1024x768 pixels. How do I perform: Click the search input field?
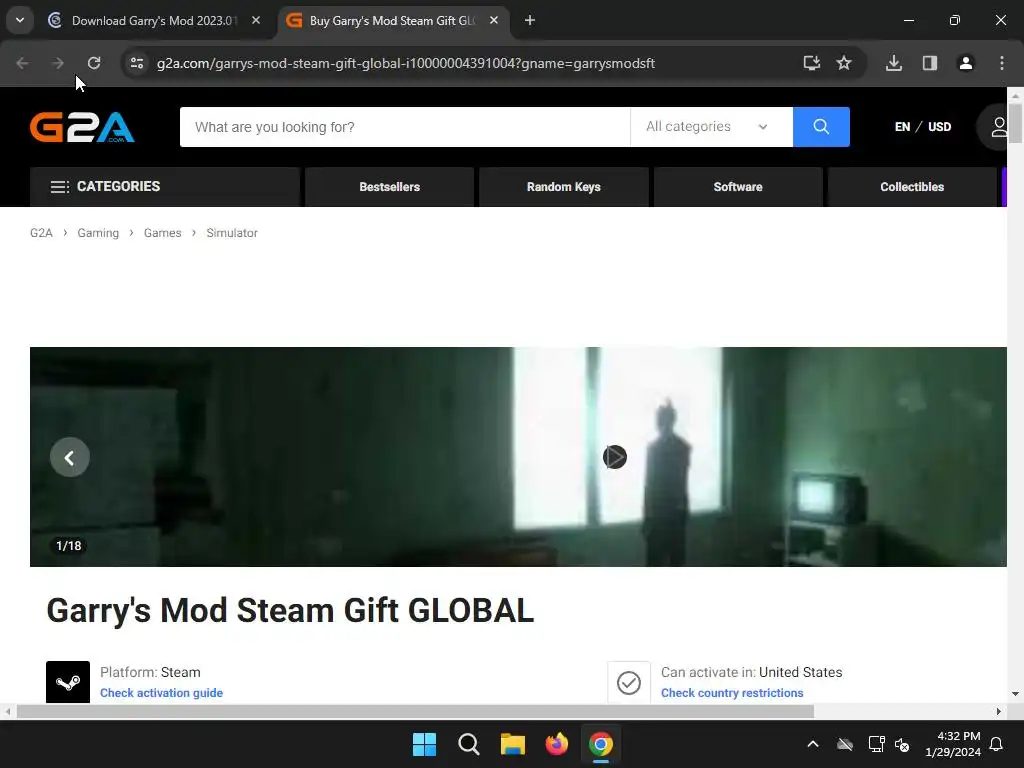(405, 127)
